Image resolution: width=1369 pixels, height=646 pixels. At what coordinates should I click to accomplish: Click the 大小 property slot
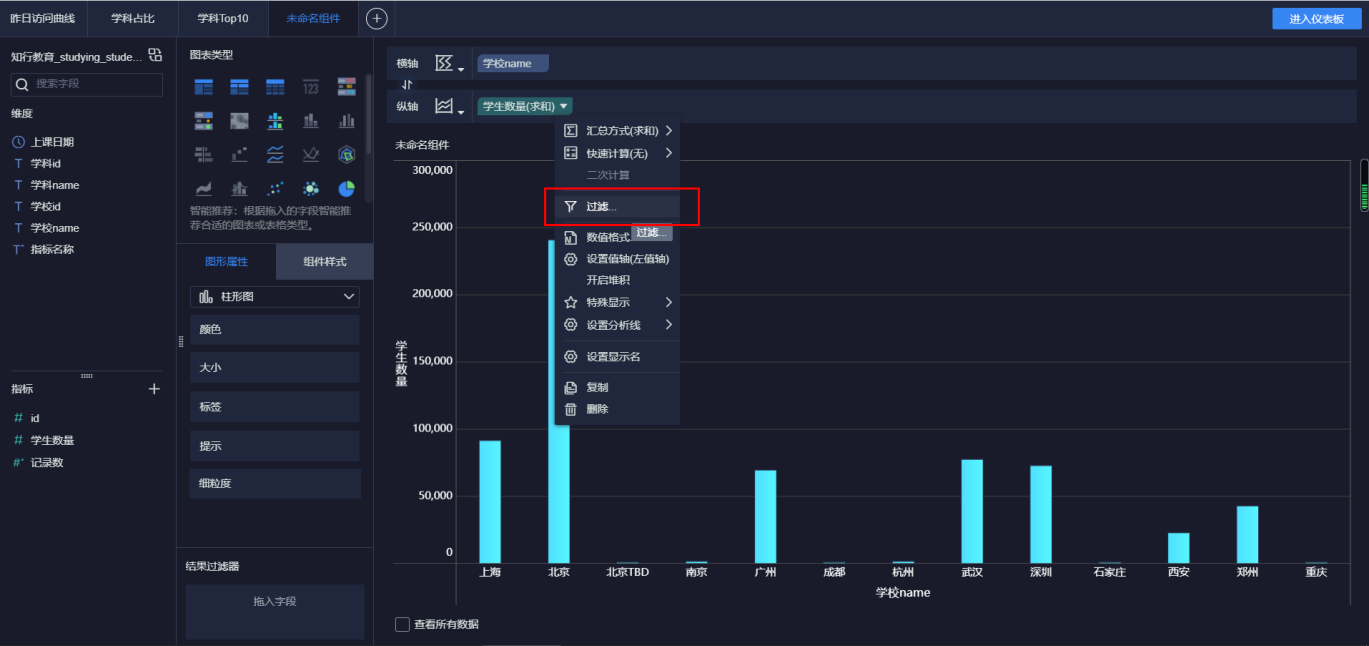(x=275, y=368)
